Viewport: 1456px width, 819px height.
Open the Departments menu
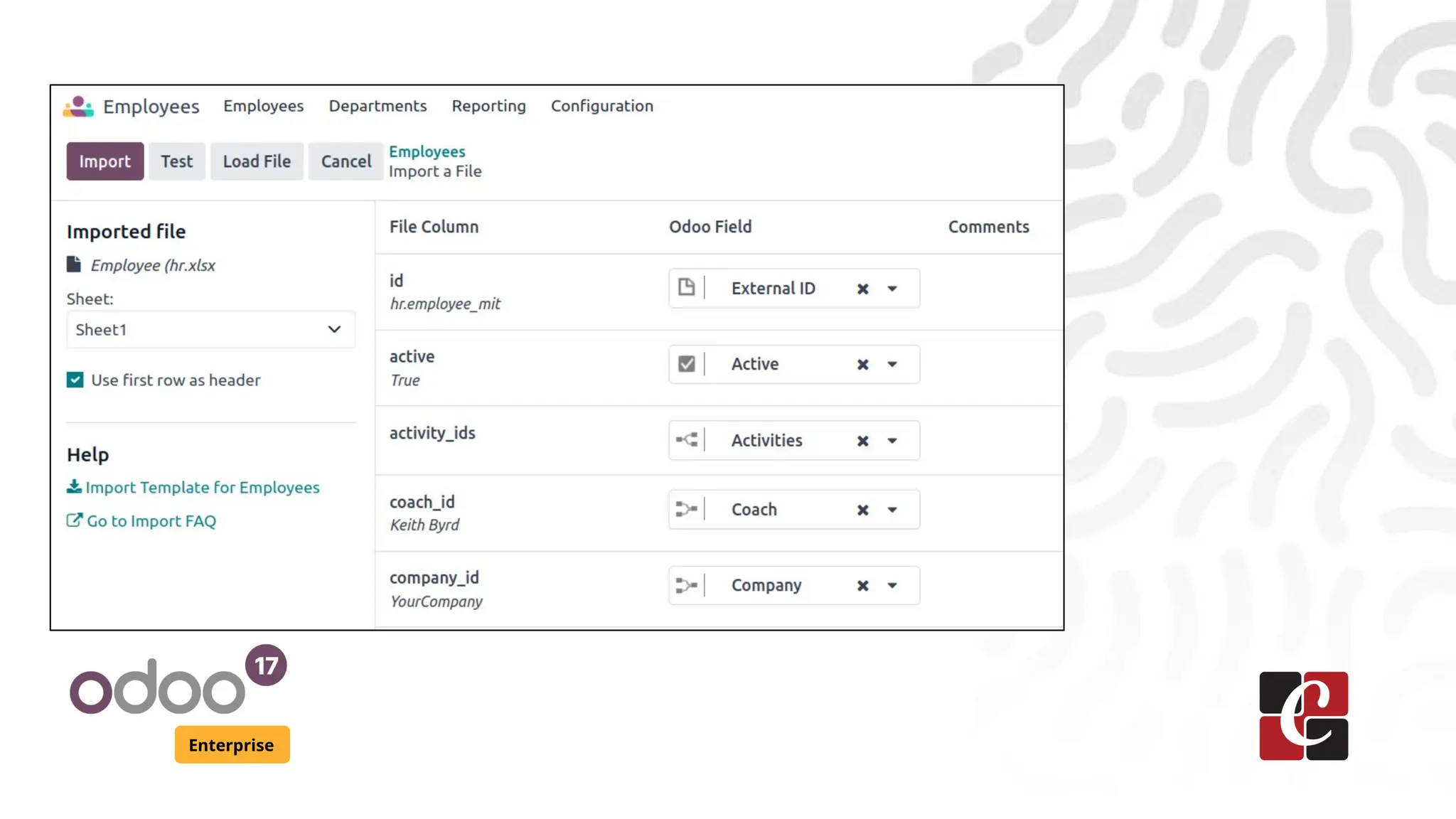point(378,106)
